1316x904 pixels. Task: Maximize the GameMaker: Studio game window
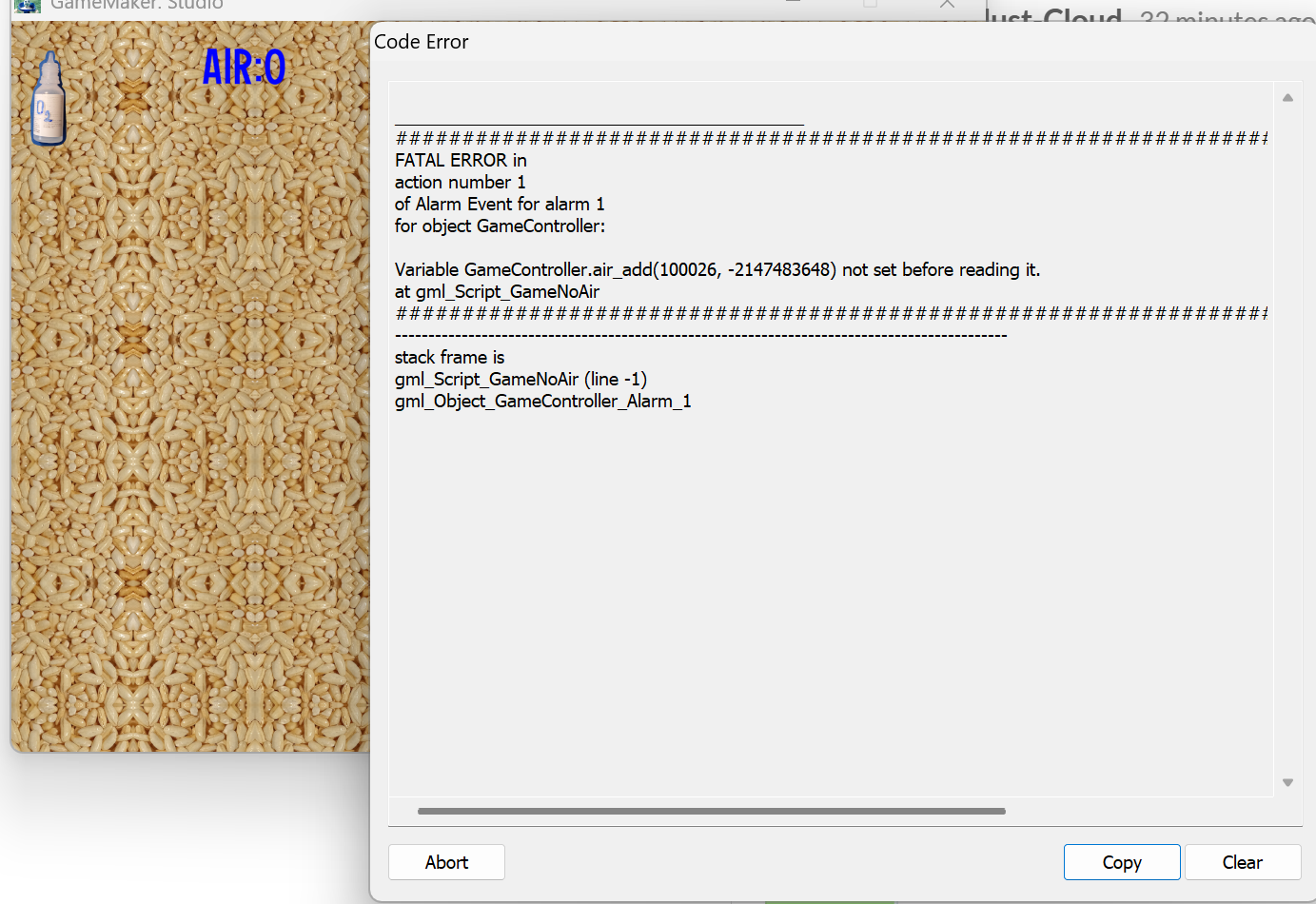[x=870, y=4]
